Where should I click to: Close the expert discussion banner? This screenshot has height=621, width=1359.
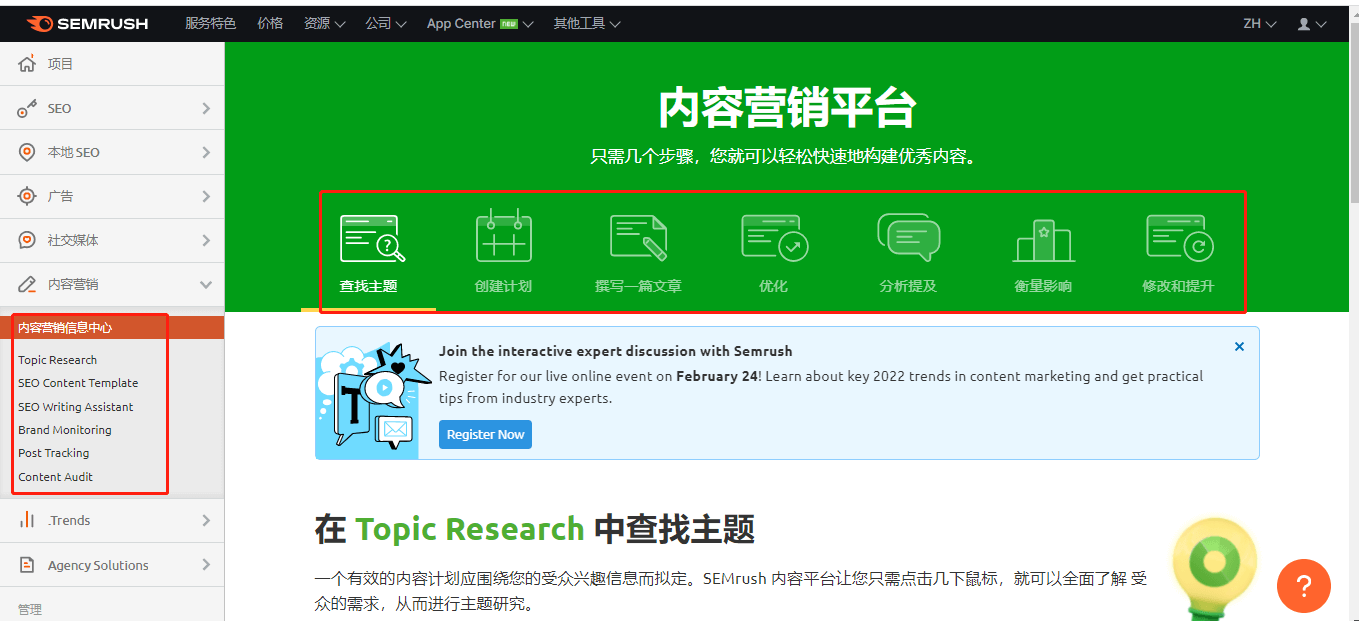(1239, 347)
